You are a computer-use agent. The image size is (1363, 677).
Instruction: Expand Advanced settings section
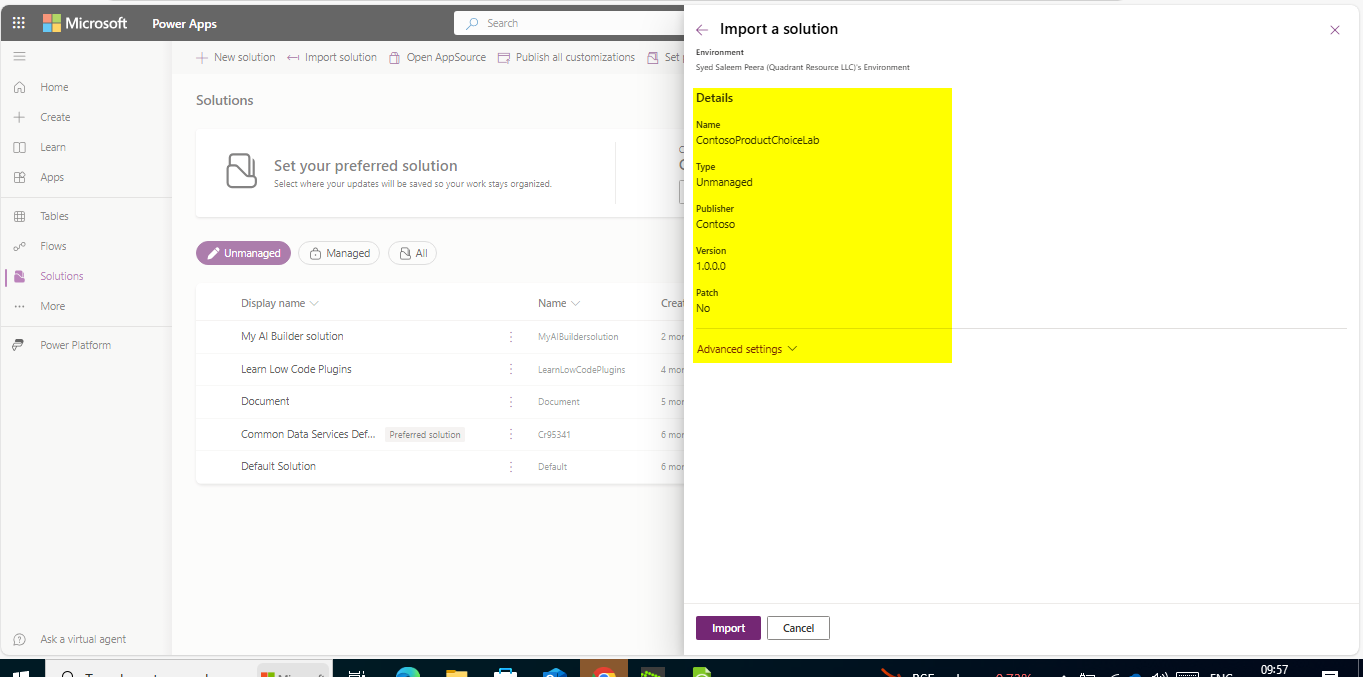747,349
